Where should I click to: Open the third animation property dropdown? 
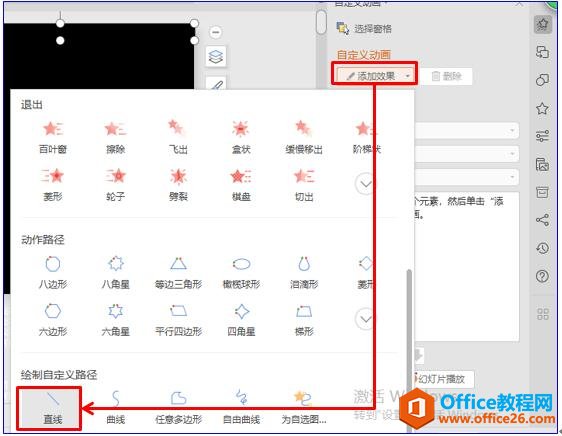tap(467, 177)
